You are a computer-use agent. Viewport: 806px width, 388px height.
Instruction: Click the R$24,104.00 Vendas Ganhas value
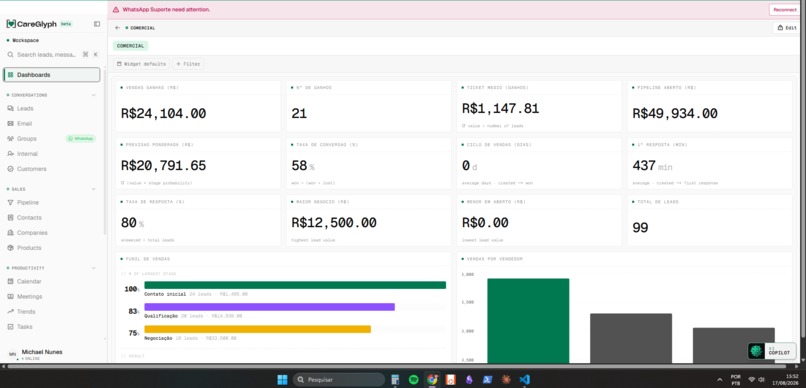click(x=163, y=114)
